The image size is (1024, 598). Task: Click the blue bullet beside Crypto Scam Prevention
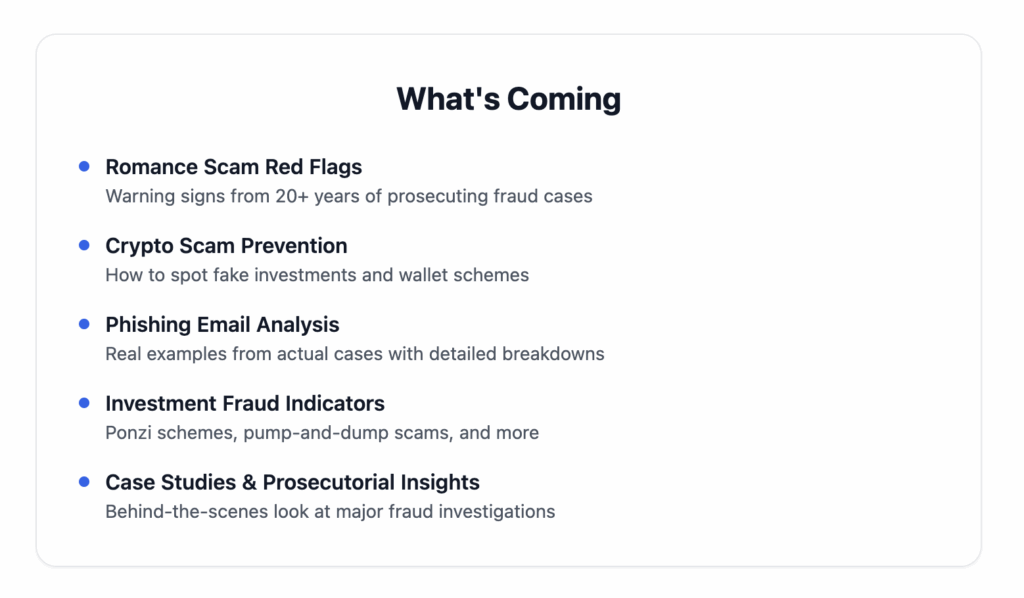[84, 246]
